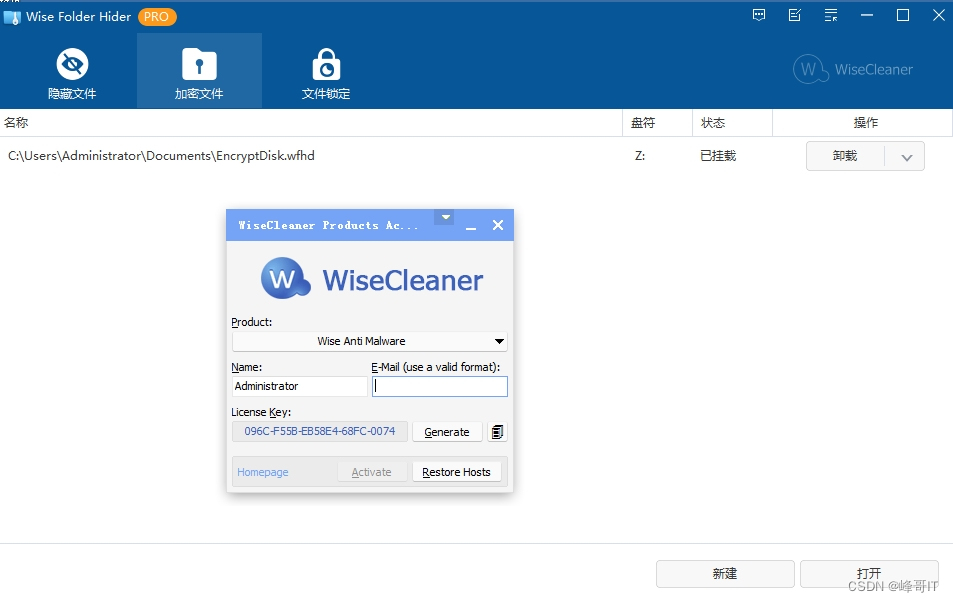Minimize the Wise Folder Hider window
The image size is (953, 602).
867,15
